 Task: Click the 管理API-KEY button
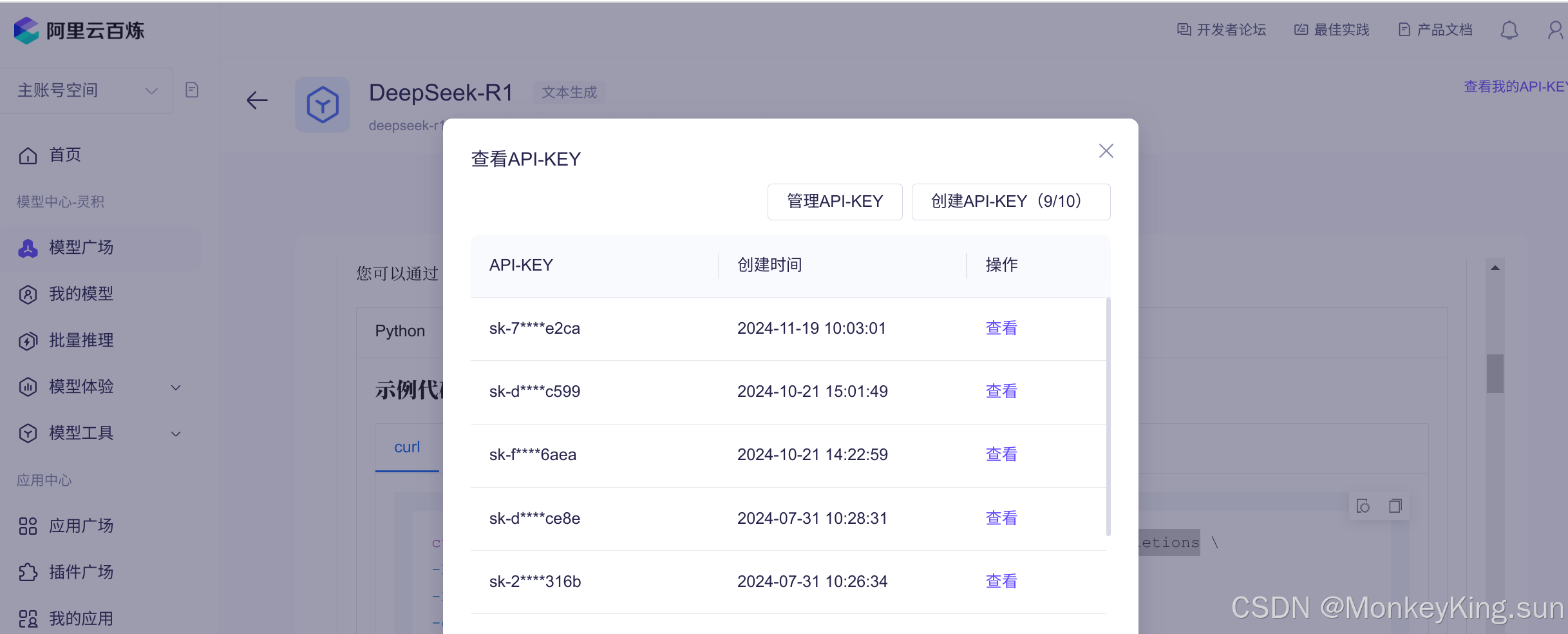[x=835, y=202]
